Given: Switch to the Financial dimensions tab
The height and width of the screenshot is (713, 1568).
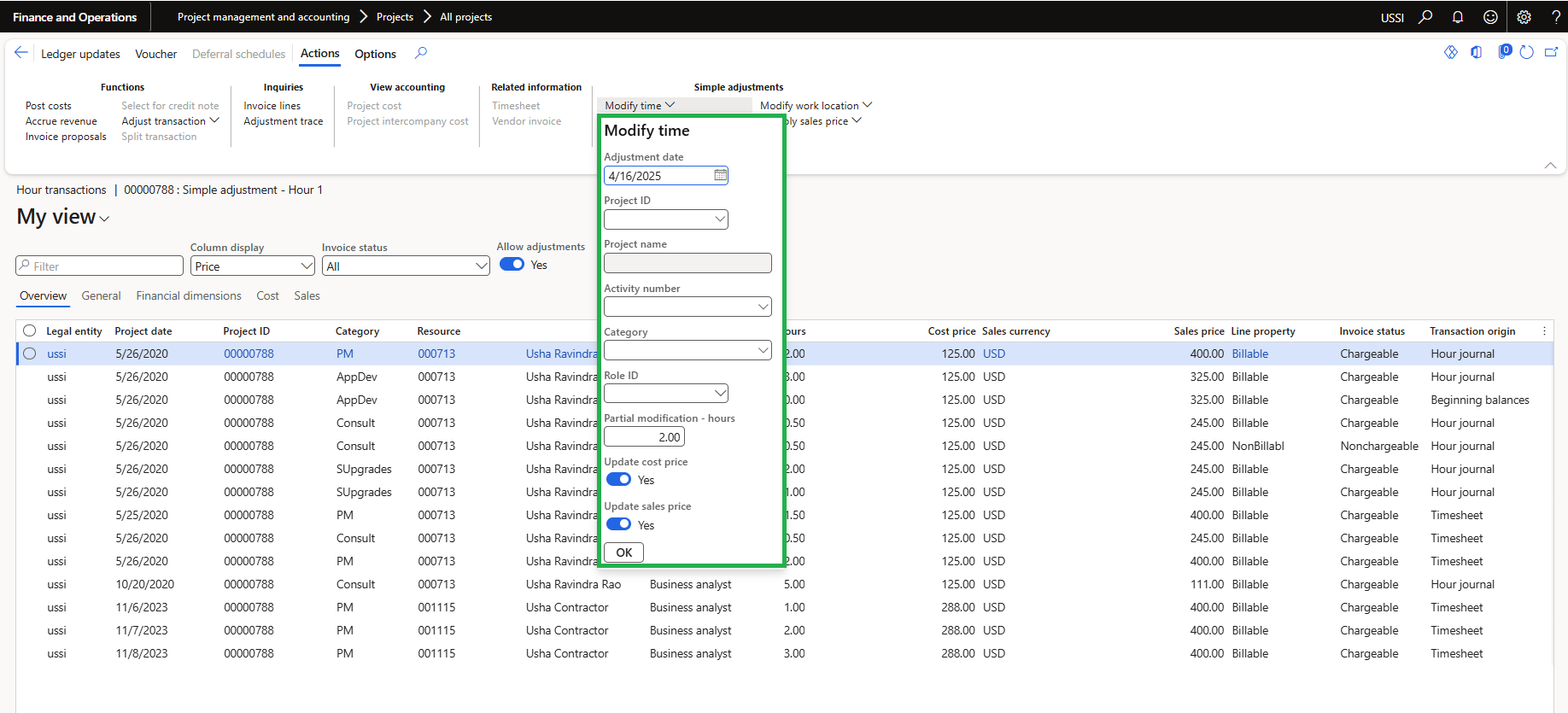Looking at the screenshot, I should [x=189, y=296].
